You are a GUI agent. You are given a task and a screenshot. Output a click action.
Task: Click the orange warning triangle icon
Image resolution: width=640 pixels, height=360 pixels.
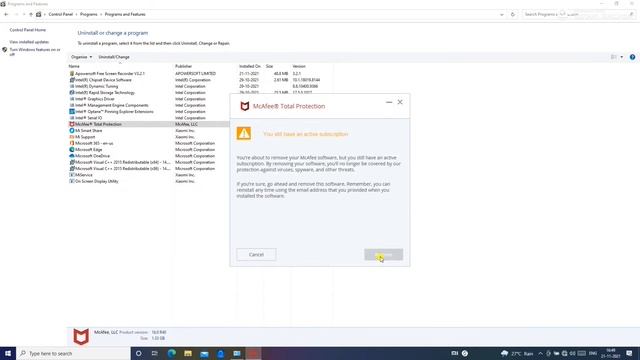coord(244,133)
